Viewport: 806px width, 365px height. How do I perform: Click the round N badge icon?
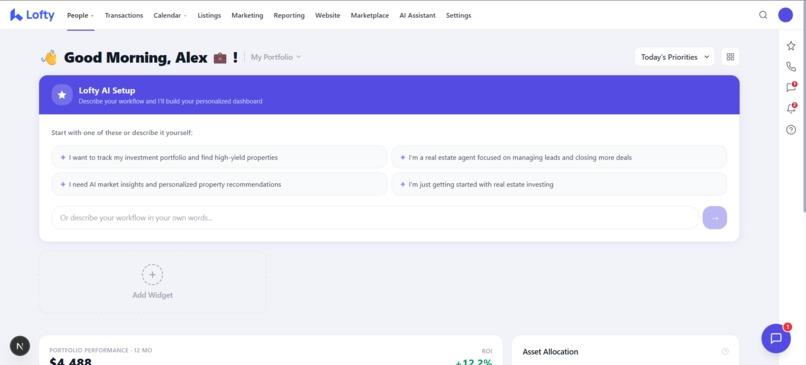point(20,346)
